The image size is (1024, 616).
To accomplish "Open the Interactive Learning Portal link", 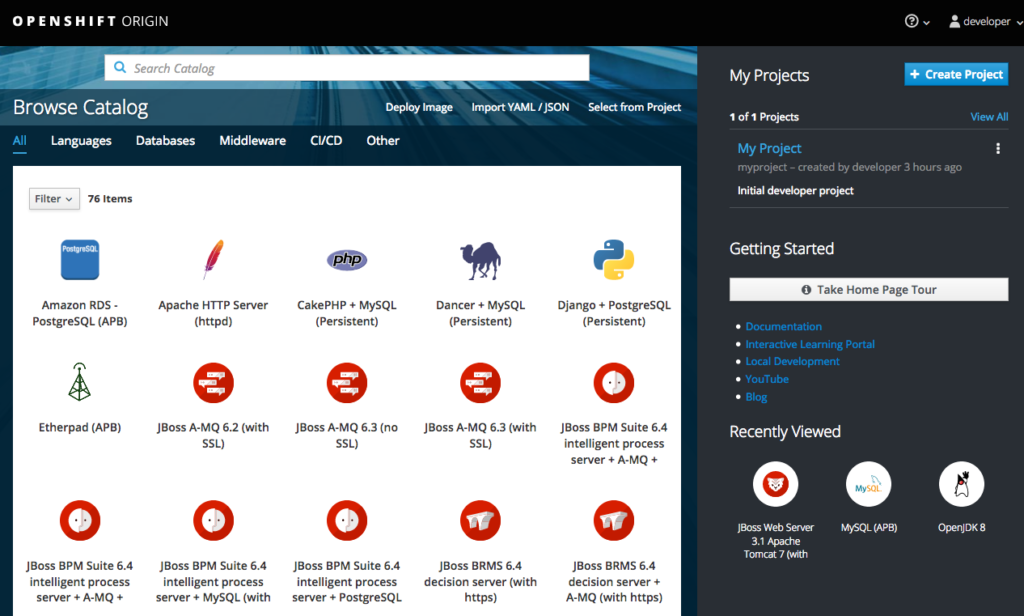I will (810, 344).
